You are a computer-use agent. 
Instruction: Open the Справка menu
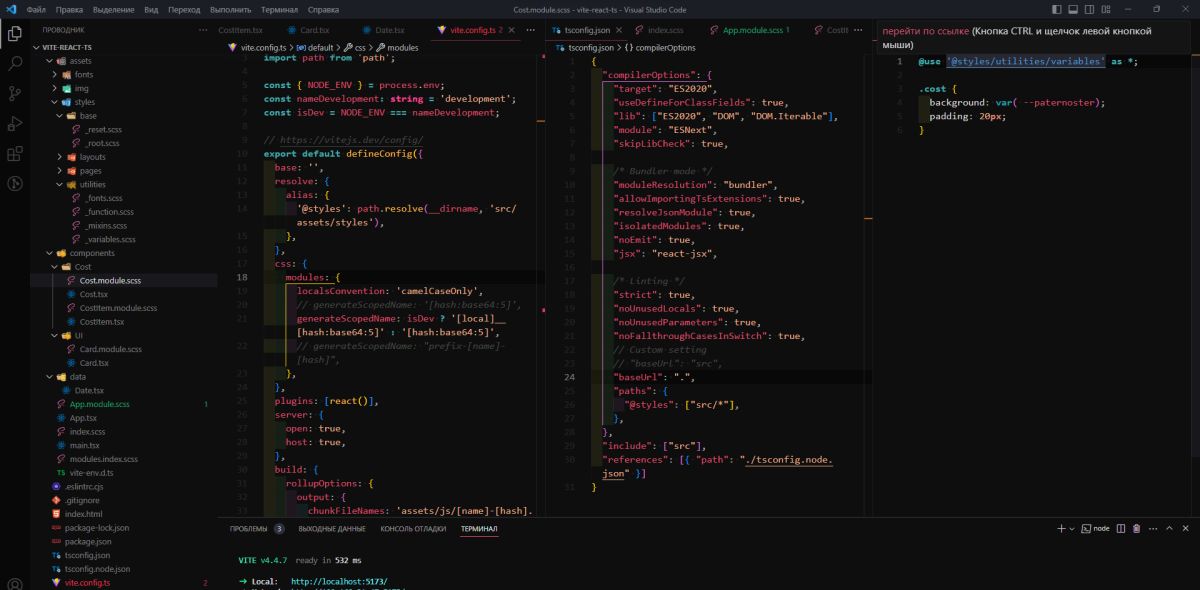point(323,8)
